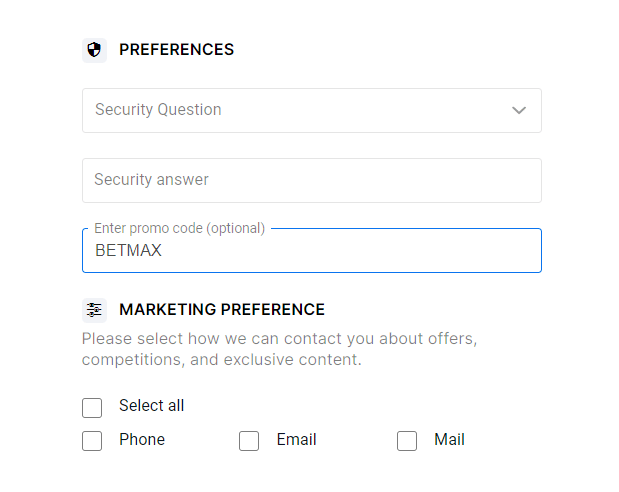Focus the Security answer input field
The width and height of the screenshot is (619, 492).
(x=311, y=180)
